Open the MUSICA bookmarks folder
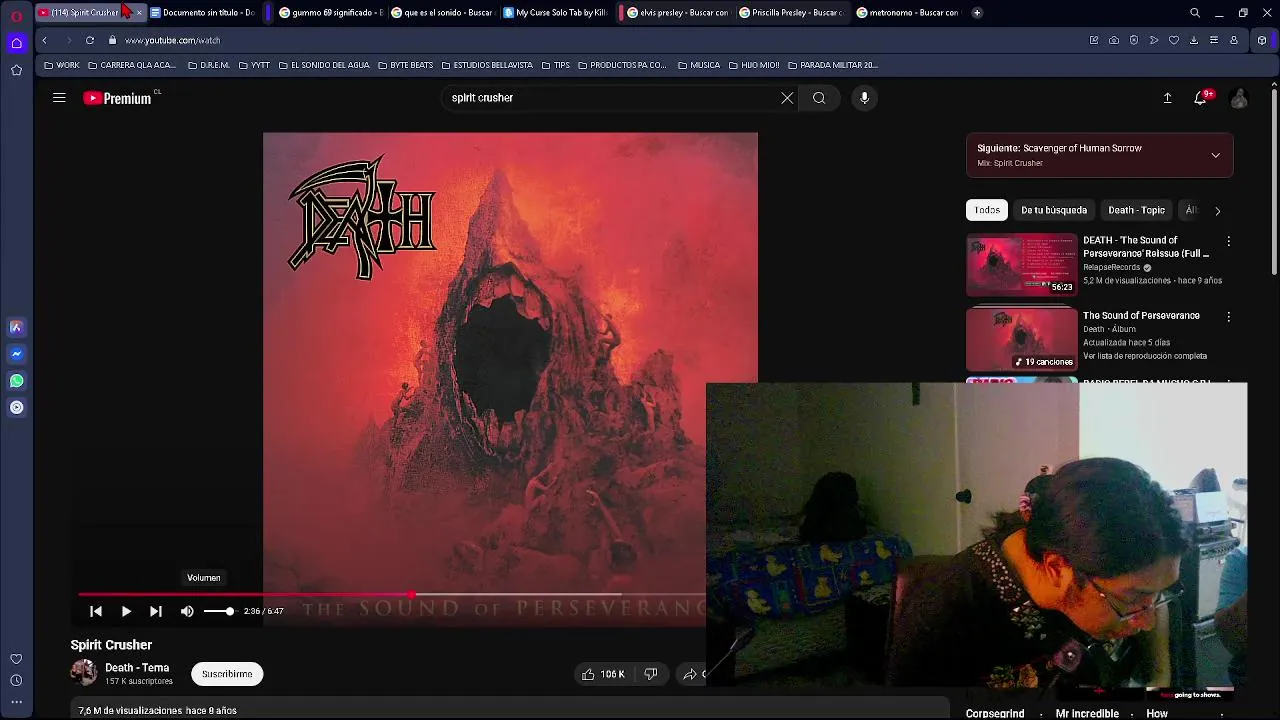The image size is (1280, 720). pyautogui.click(x=699, y=65)
